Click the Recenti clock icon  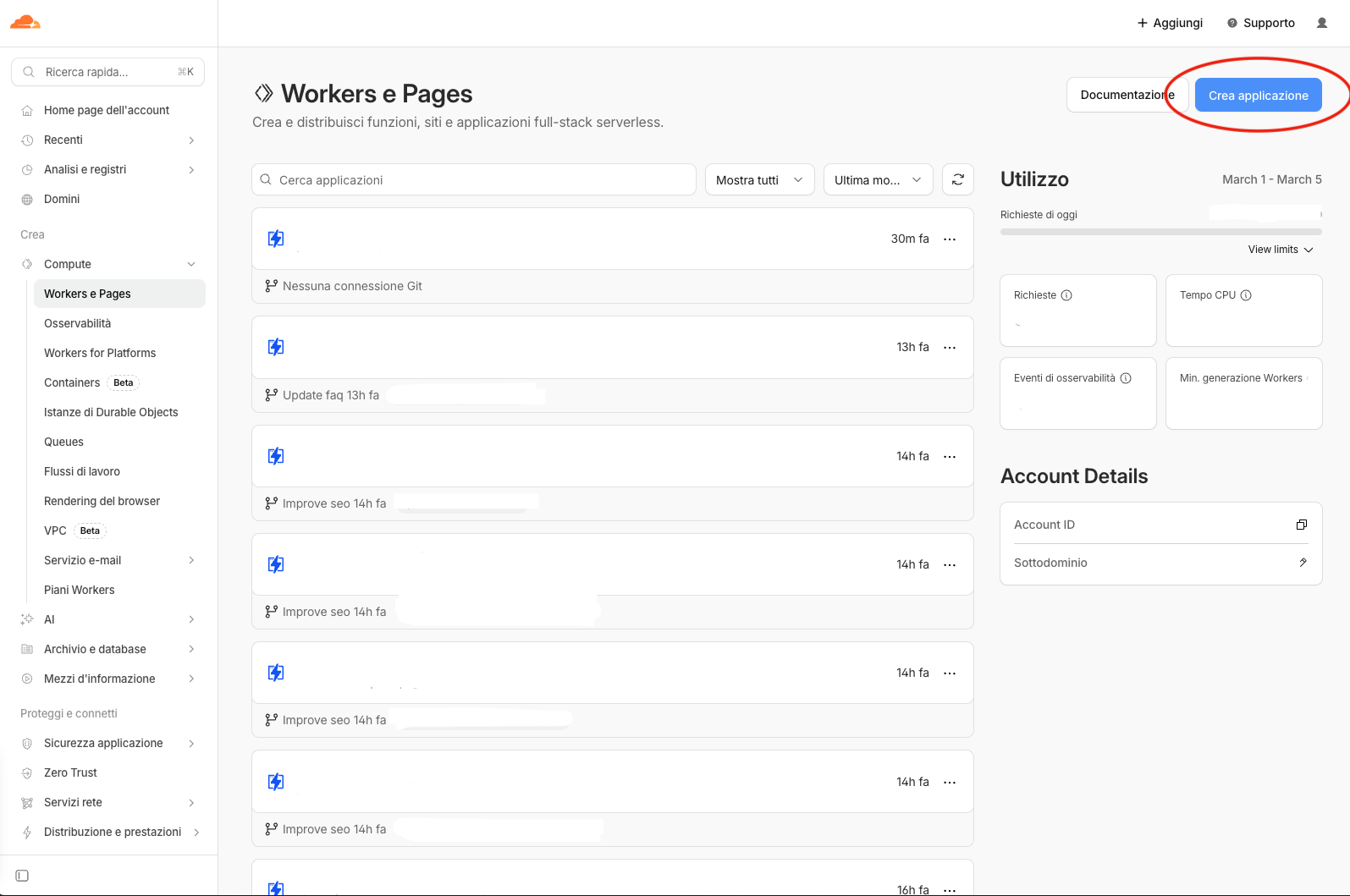27,140
